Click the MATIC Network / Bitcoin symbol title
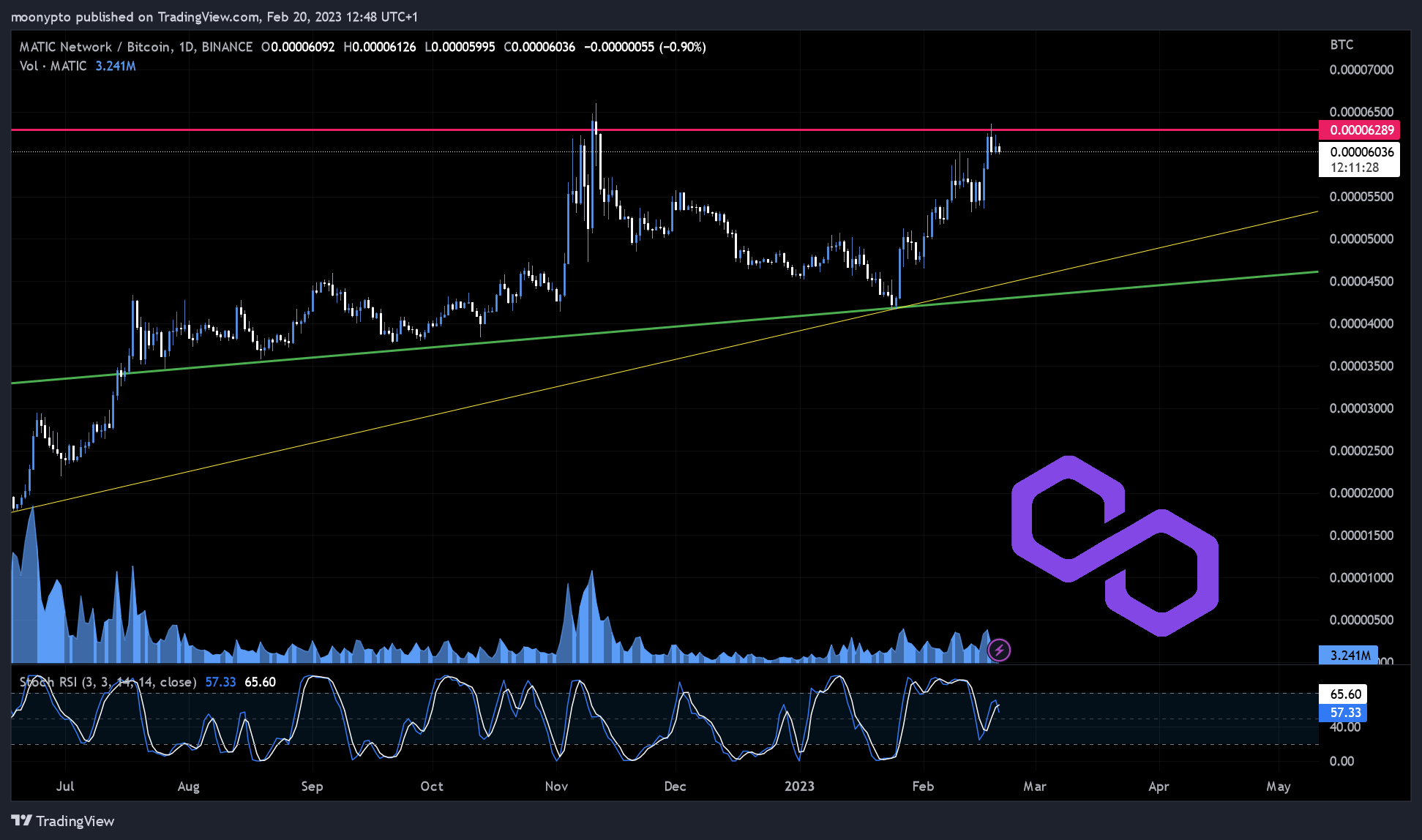The height and width of the screenshot is (840, 1422). 136,47
